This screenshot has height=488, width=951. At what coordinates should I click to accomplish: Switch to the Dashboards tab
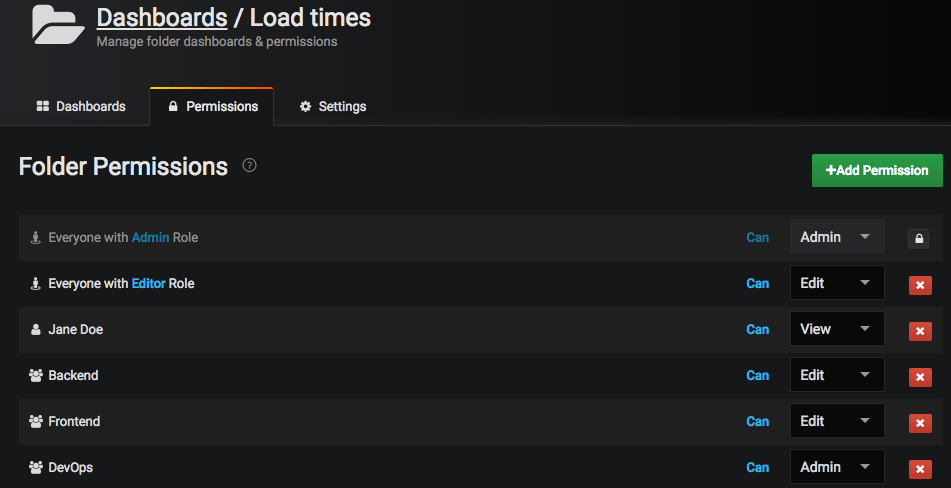[x=81, y=106]
